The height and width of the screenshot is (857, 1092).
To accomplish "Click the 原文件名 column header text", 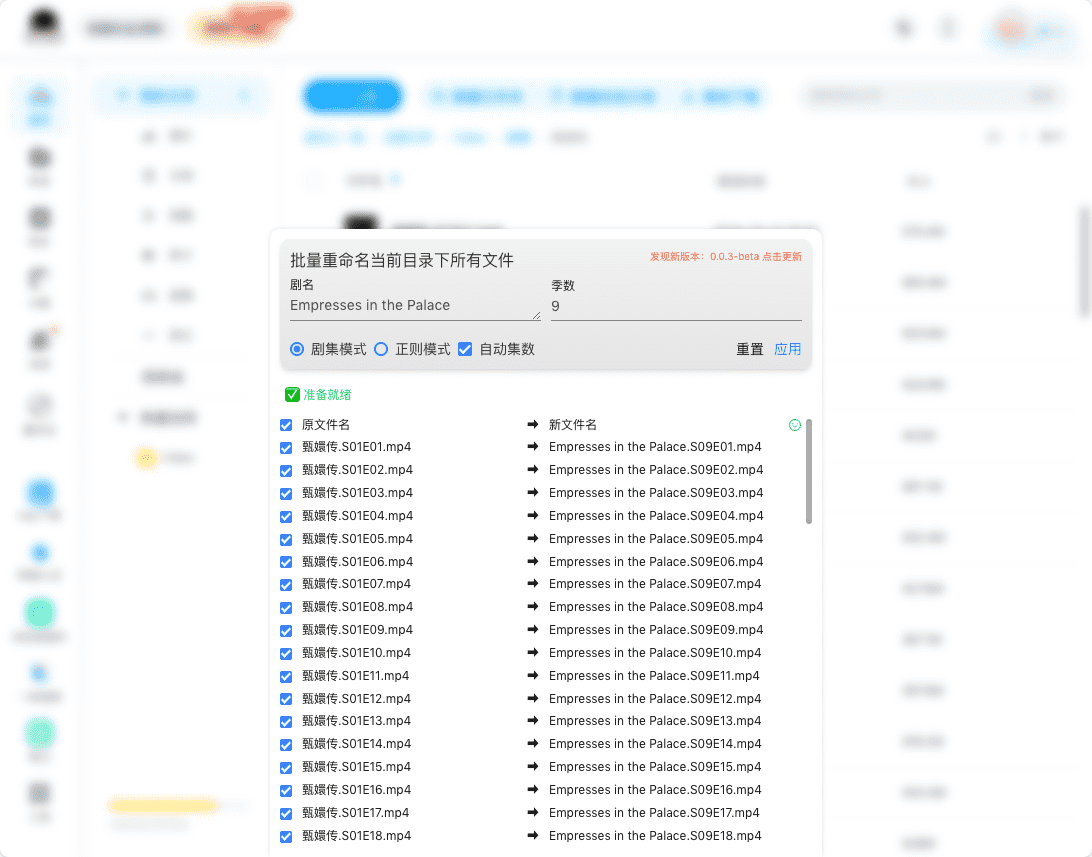I will pyautogui.click(x=325, y=425).
